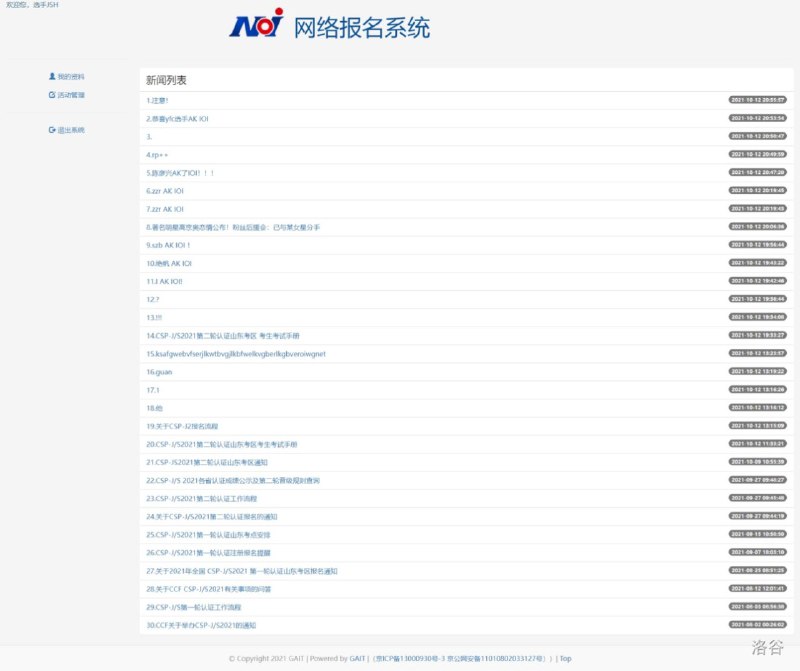The width and height of the screenshot is (800, 671).
Task: Click the logout icon beside 退出系统
Action: (52, 130)
